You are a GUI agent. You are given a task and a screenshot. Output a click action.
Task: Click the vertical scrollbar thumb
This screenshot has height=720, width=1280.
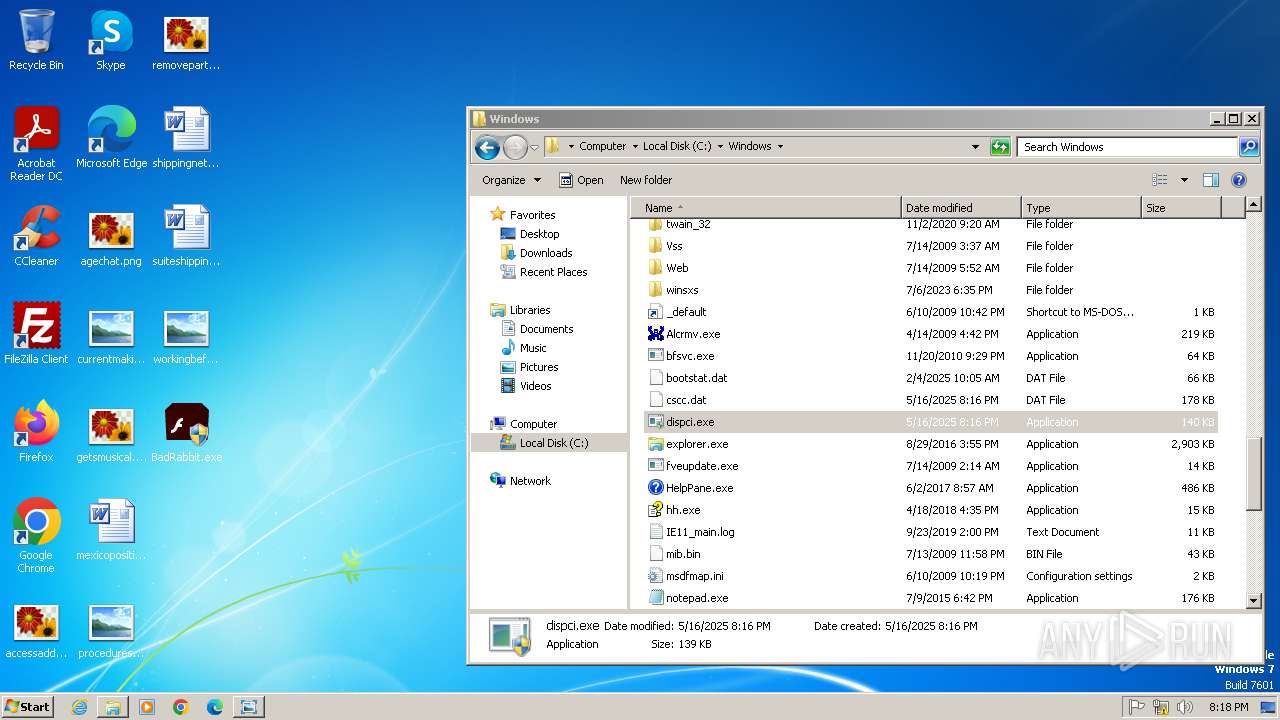coord(1254,473)
